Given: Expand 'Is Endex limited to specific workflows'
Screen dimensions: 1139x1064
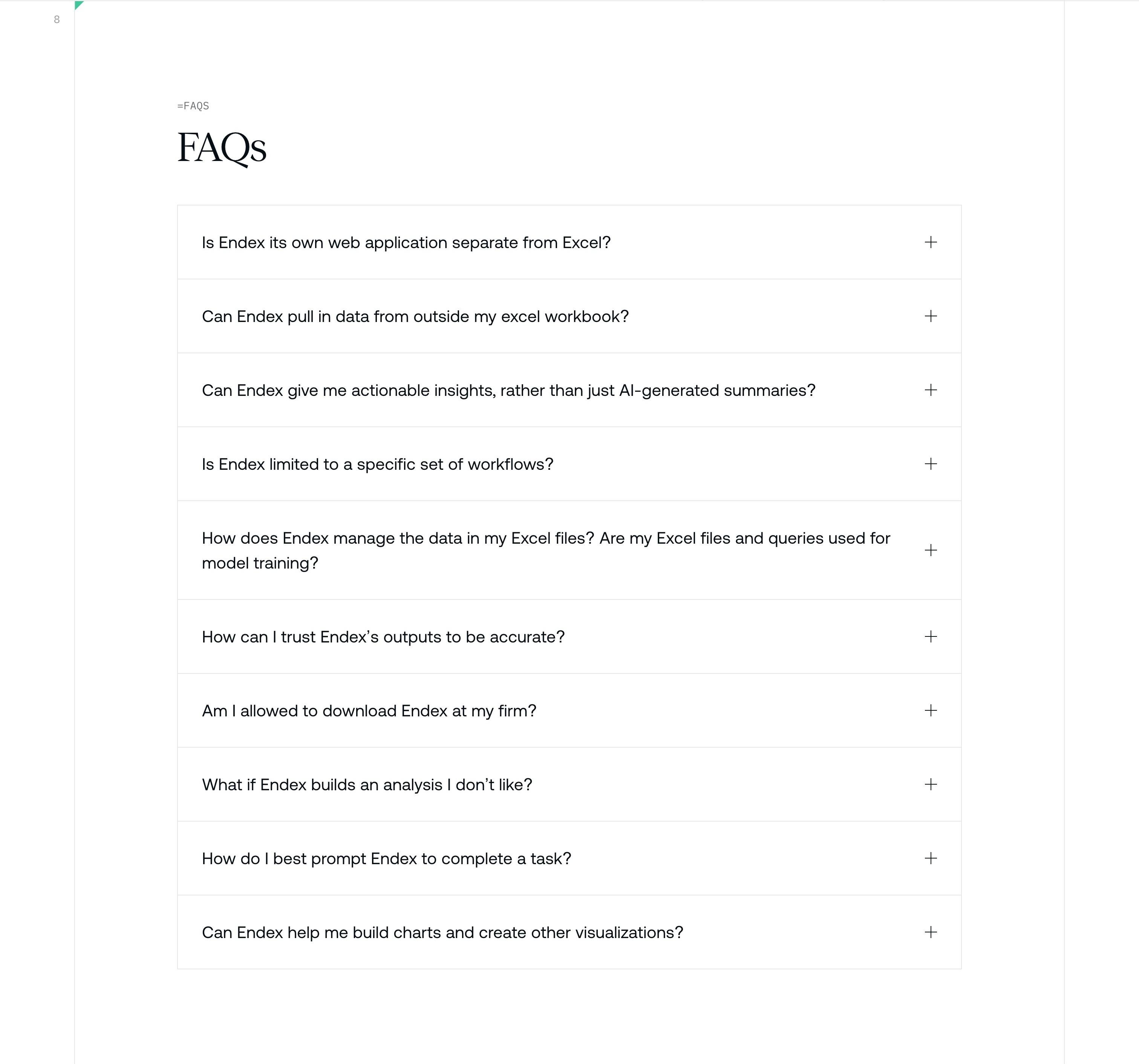Looking at the screenshot, I should point(377,465).
